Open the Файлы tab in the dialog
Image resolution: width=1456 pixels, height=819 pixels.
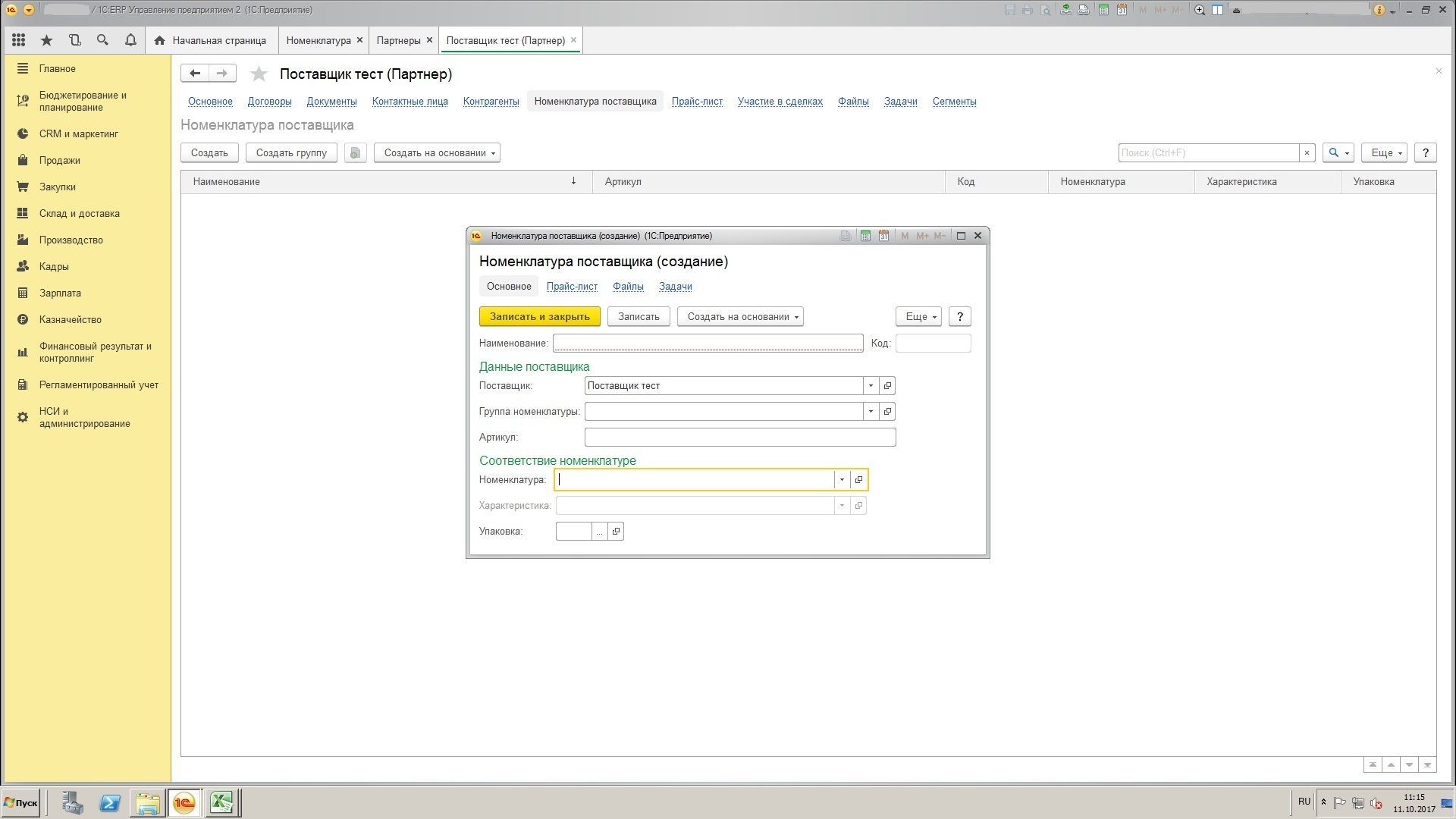tap(628, 287)
